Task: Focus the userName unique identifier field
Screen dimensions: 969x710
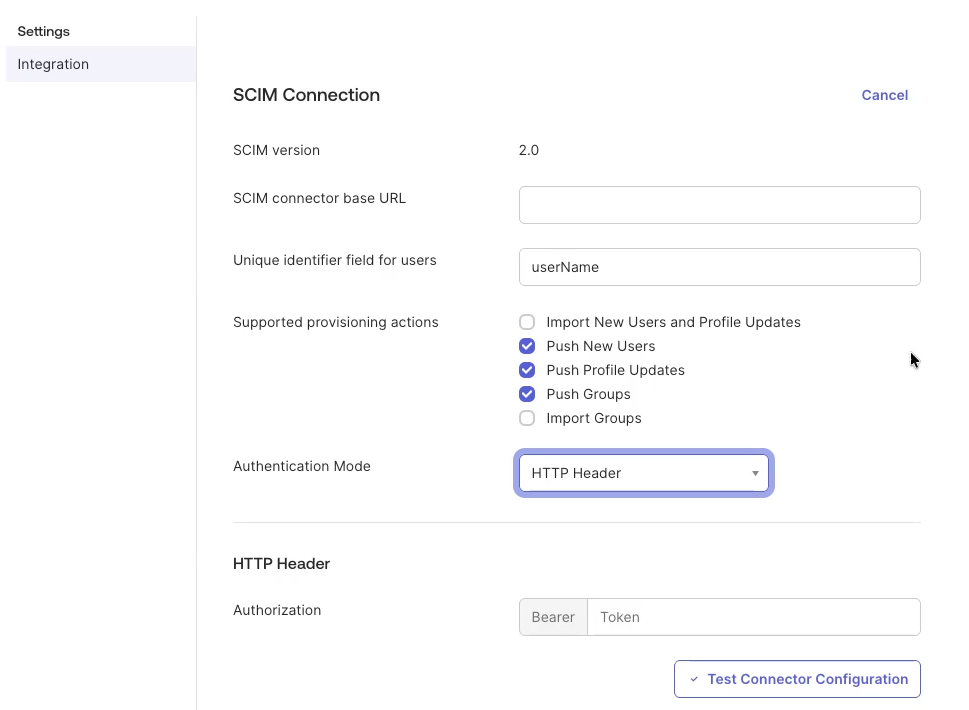Action: coord(719,267)
